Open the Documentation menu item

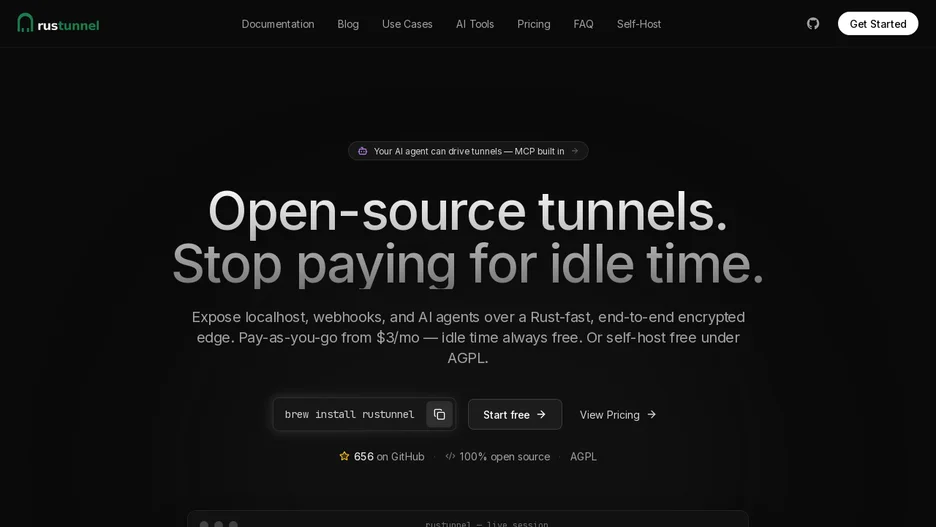278,24
